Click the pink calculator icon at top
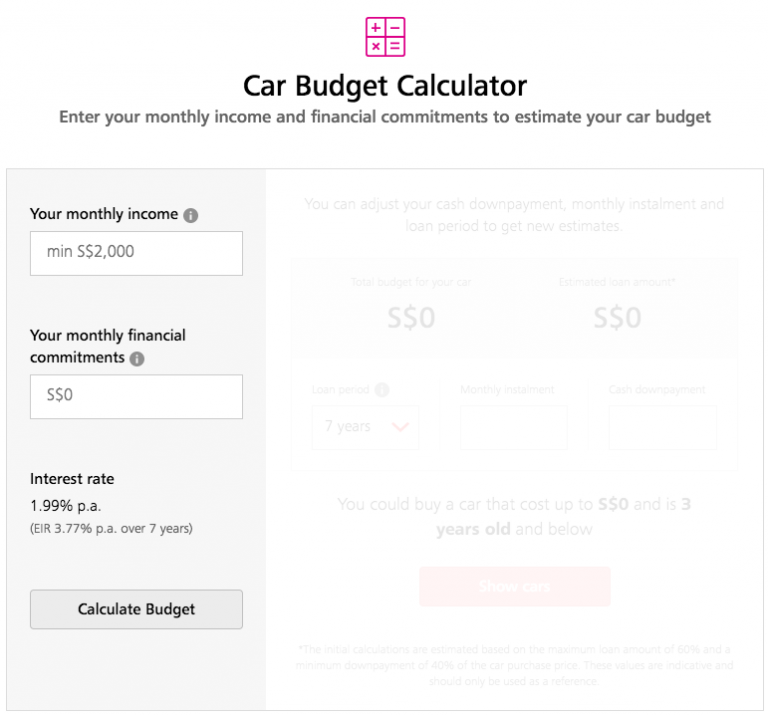Viewport: 768px width, 716px height. point(385,37)
